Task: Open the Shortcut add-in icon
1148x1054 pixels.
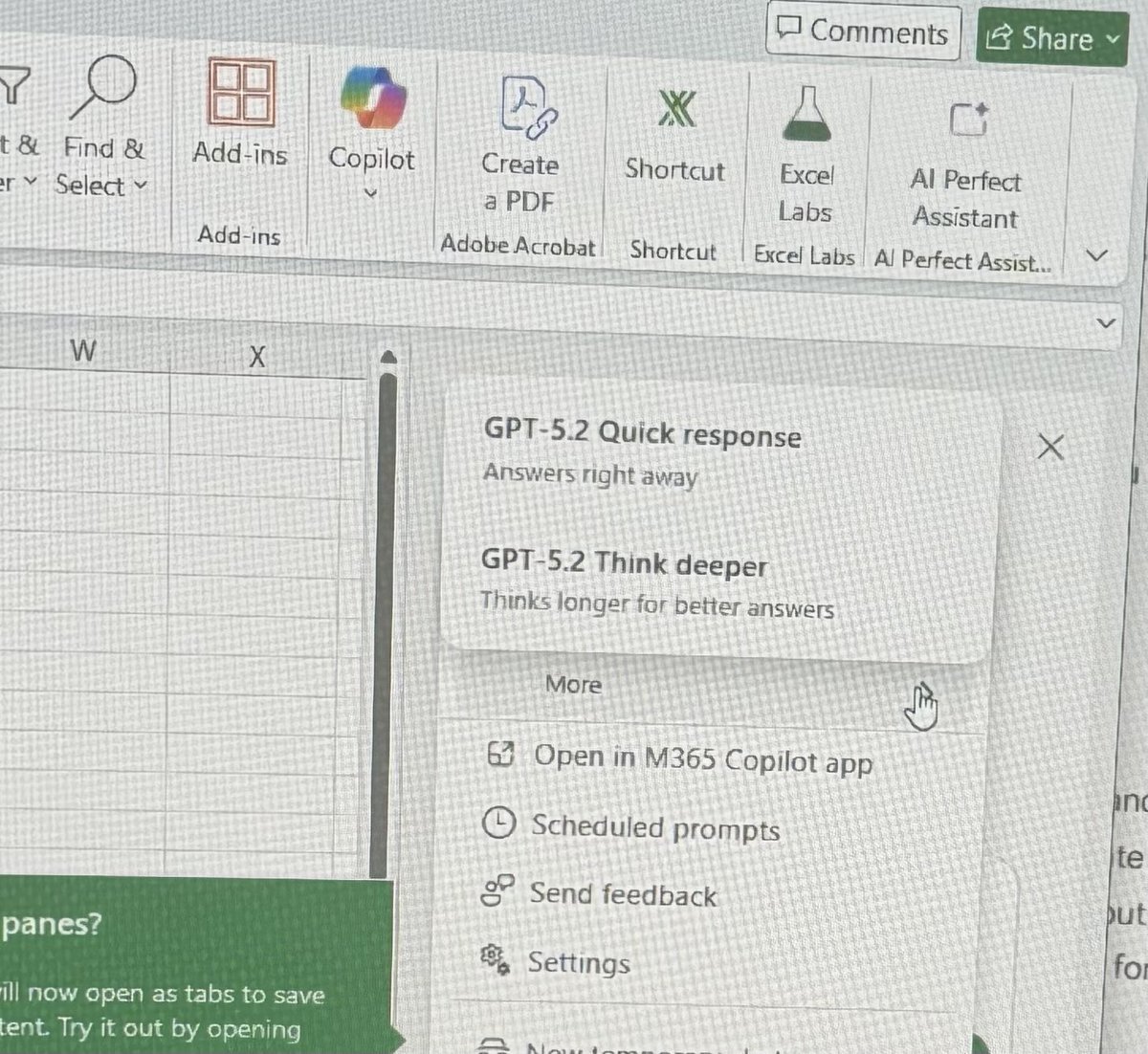Action: (x=676, y=109)
